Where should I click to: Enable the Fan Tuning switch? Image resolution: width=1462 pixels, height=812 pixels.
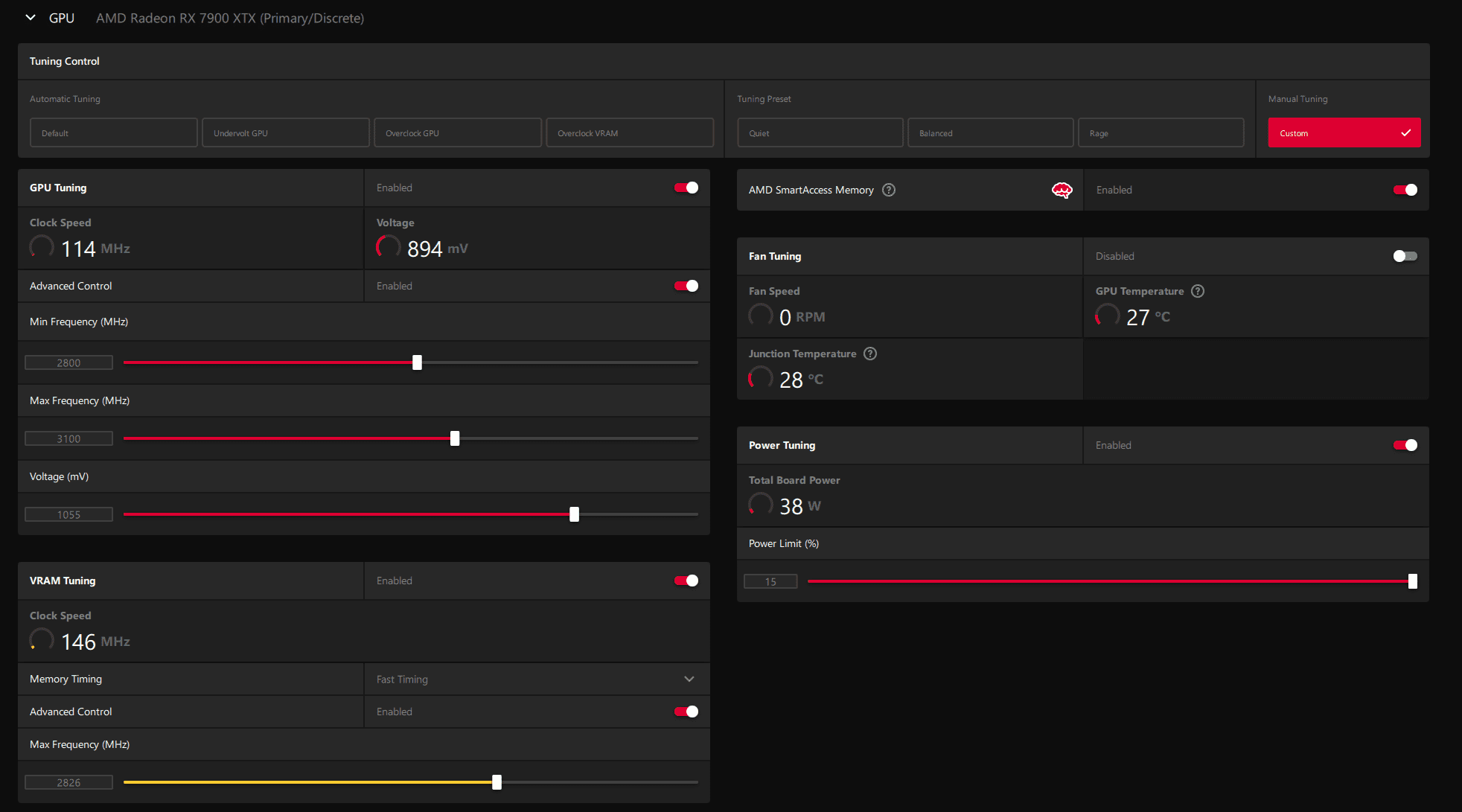(x=1405, y=256)
